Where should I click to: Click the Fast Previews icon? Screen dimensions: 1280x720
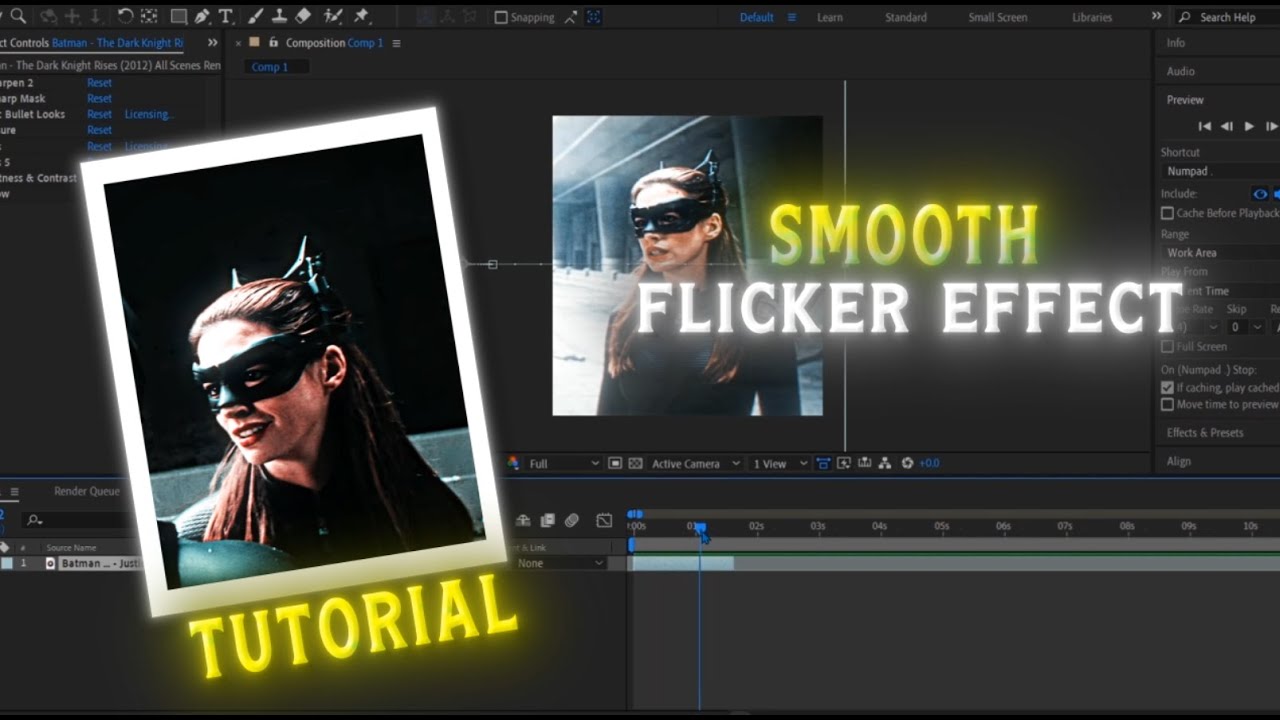click(x=843, y=463)
